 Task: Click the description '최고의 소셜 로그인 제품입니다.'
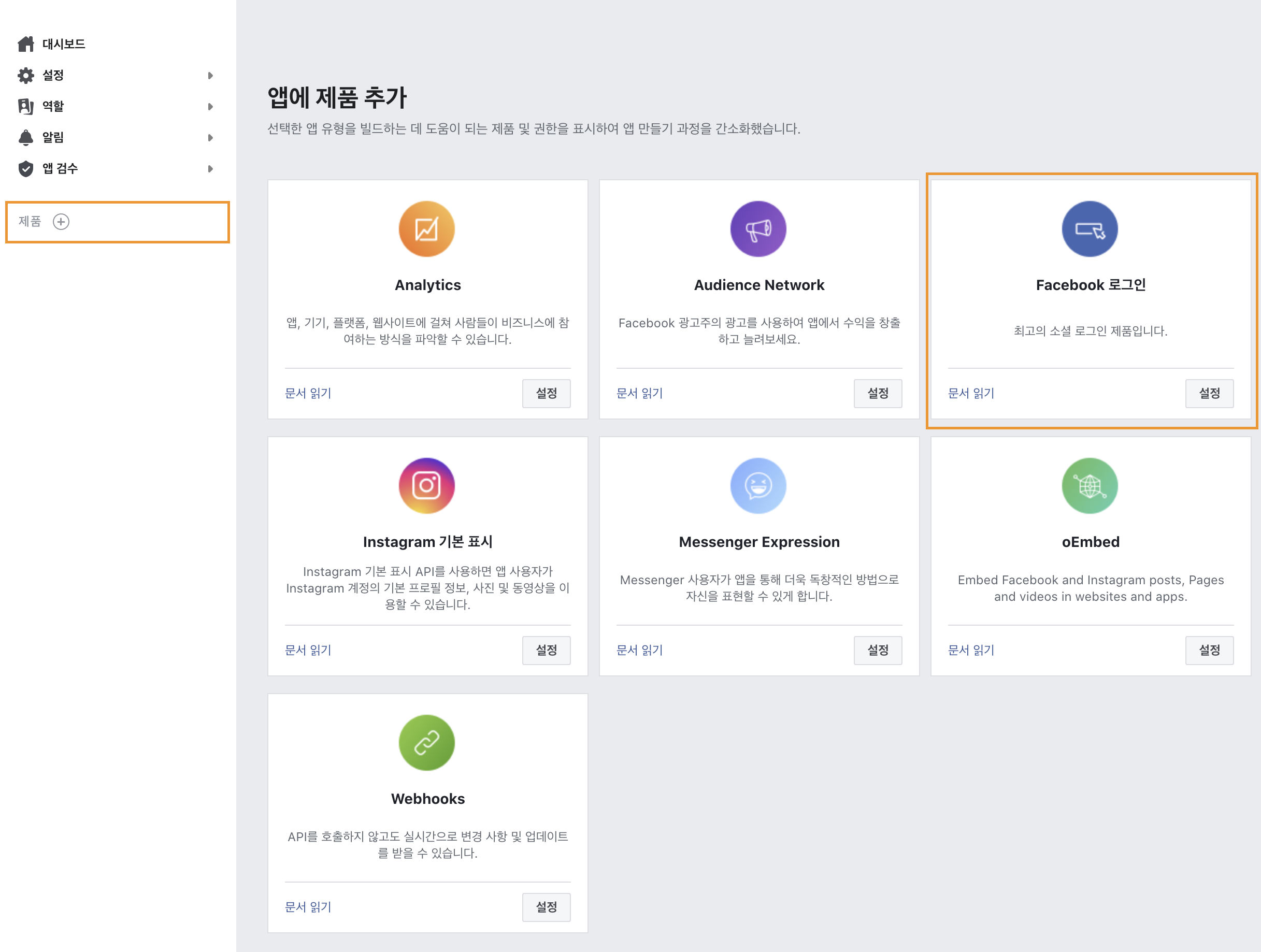click(x=1091, y=331)
